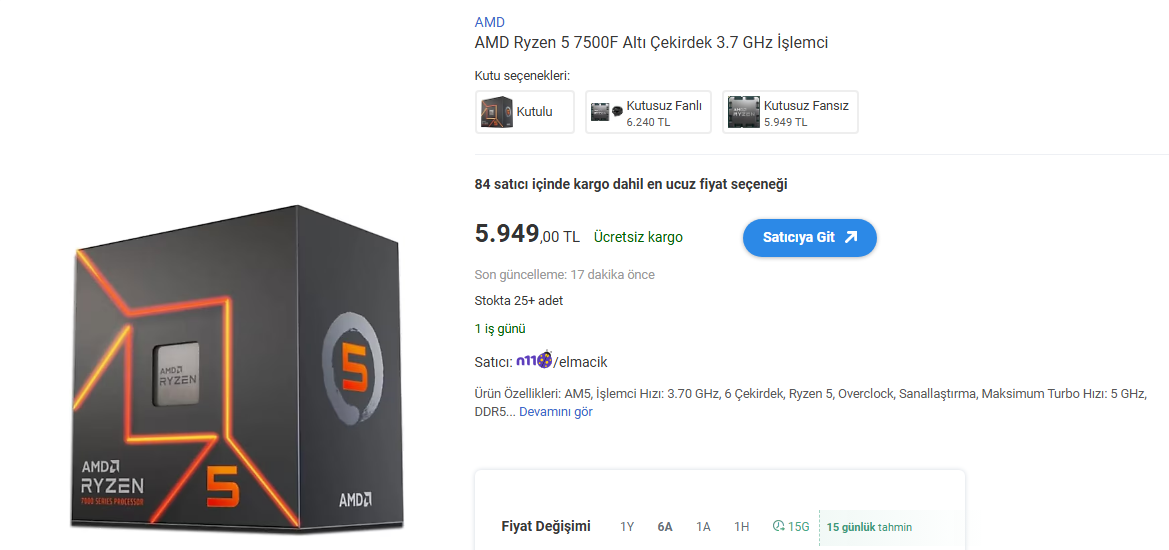The width and height of the screenshot is (1169, 550).
Task: Switch price chart to 1A range
Action: pos(703,527)
